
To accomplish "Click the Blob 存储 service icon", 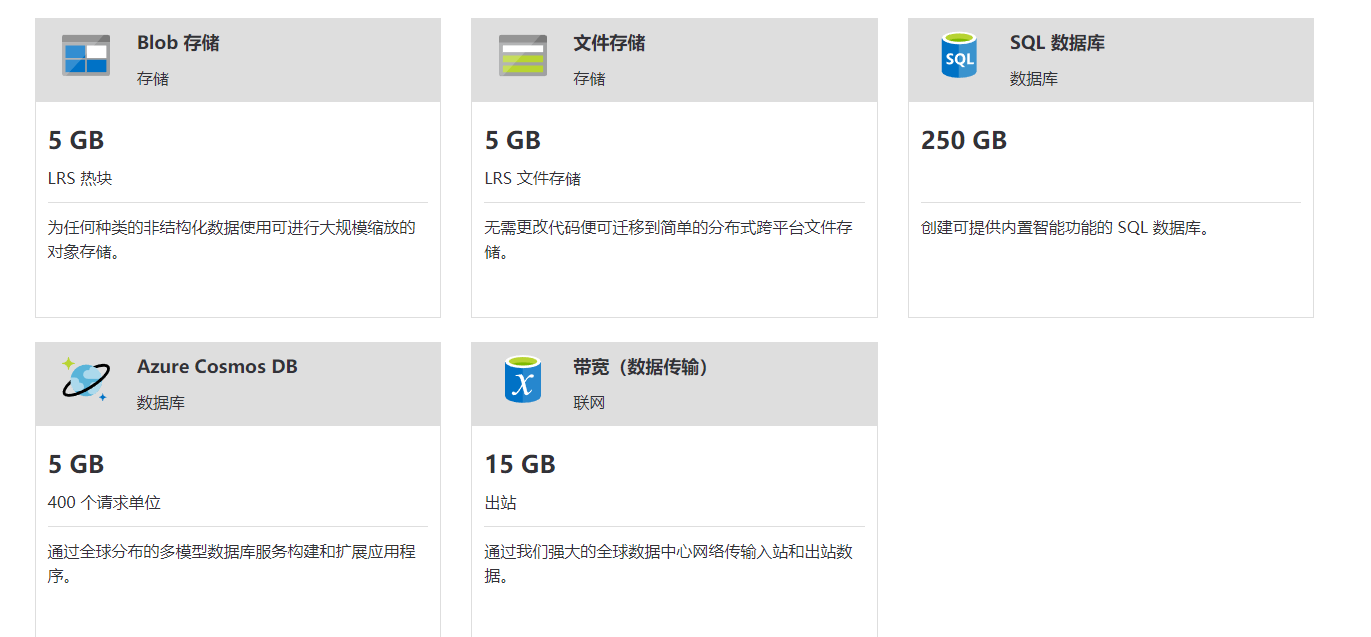I will click(85, 57).
